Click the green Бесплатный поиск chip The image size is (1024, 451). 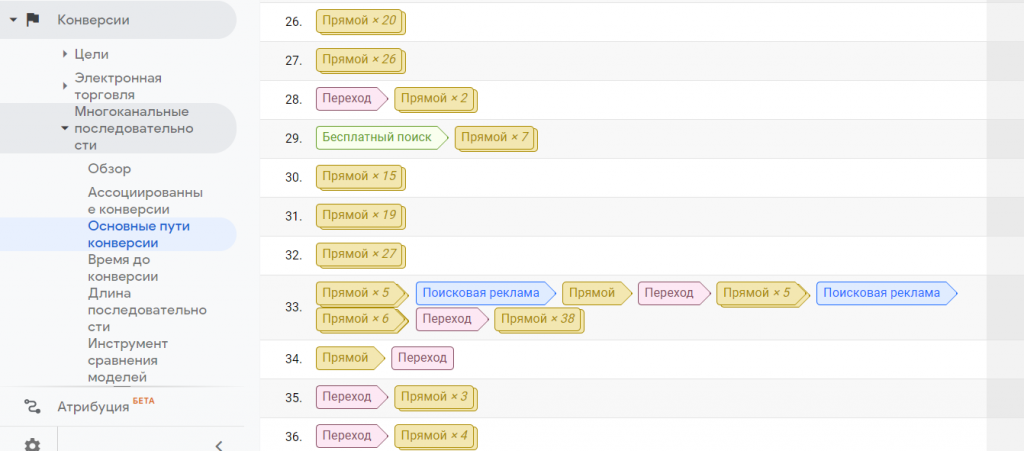pyautogui.click(x=380, y=137)
